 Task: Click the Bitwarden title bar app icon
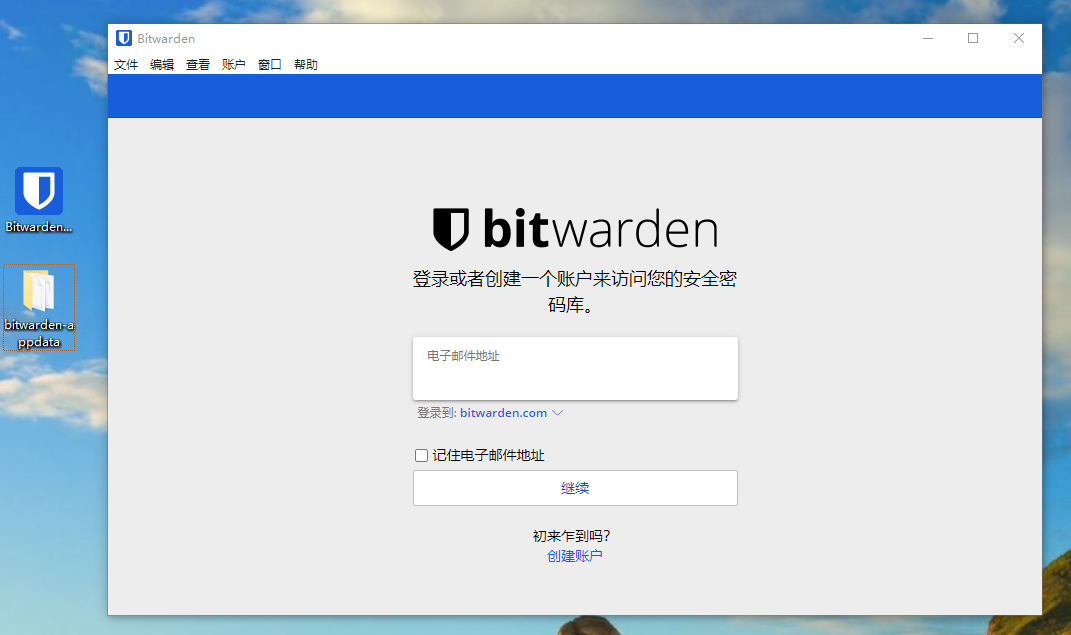click(x=124, y=38)
